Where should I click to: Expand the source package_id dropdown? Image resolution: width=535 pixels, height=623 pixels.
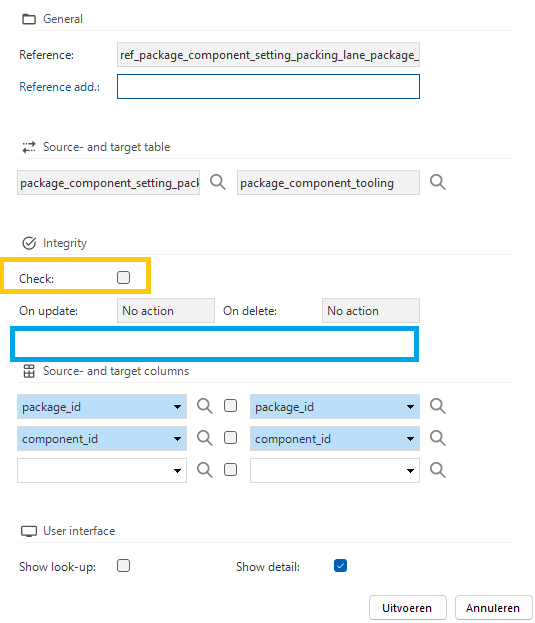pos(177,407)
